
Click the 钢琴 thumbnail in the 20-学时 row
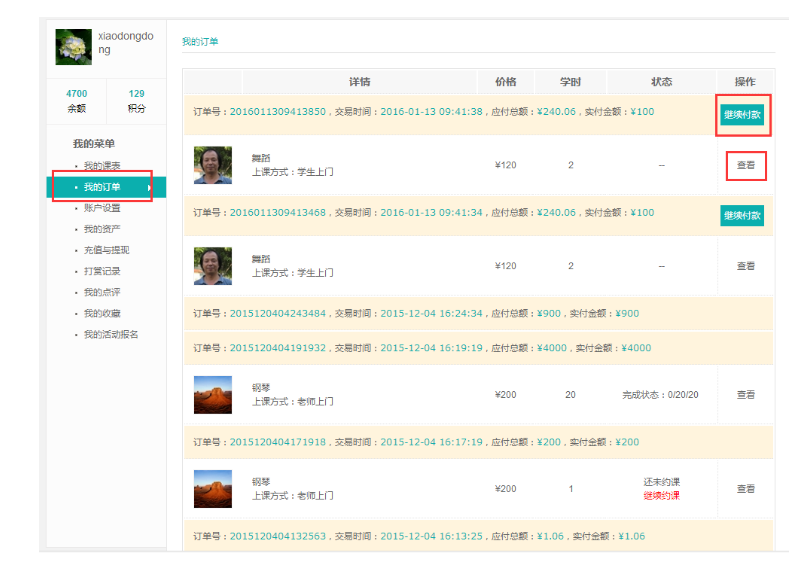212,395
